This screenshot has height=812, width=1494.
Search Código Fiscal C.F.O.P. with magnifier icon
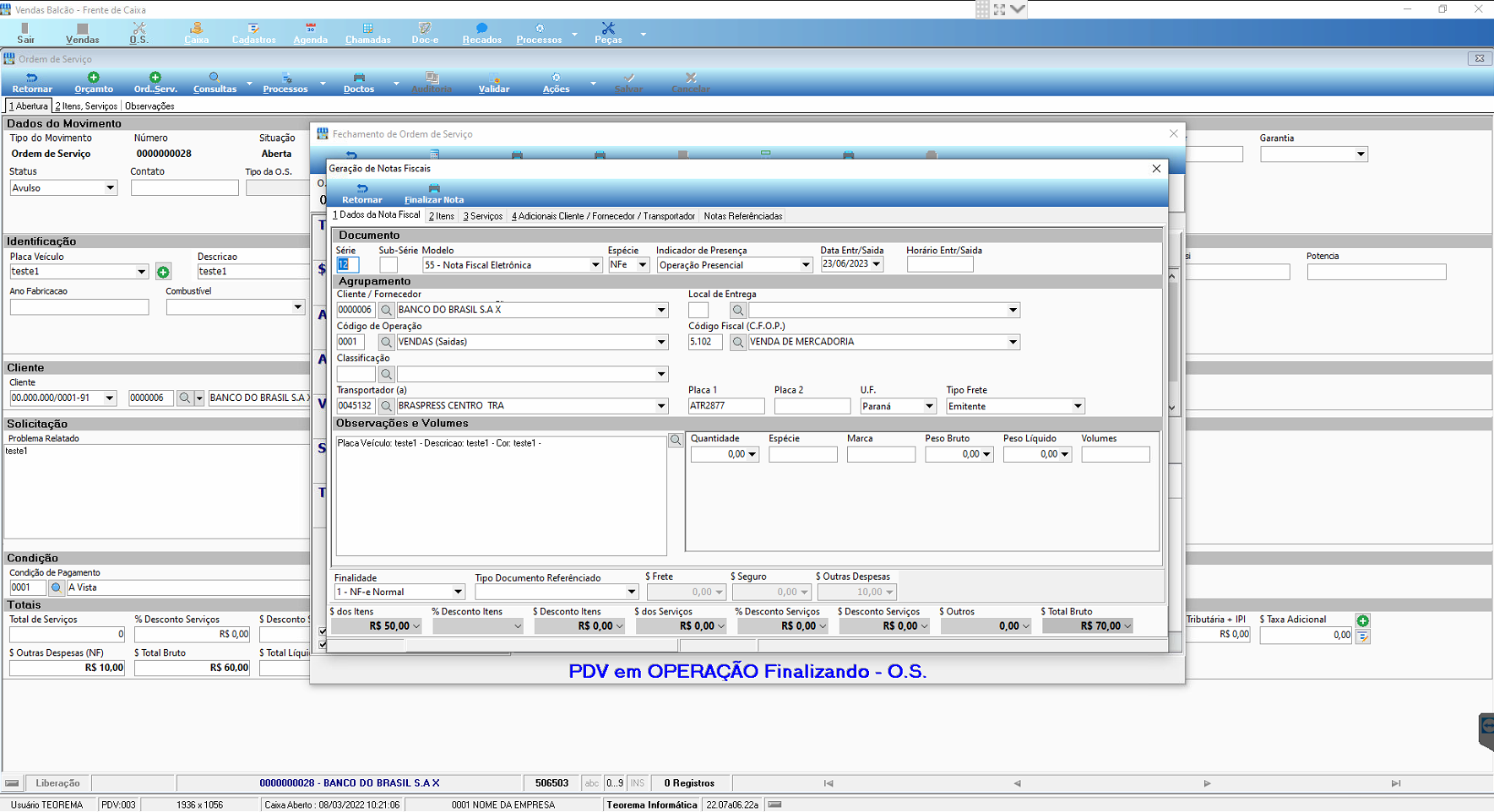737,343
